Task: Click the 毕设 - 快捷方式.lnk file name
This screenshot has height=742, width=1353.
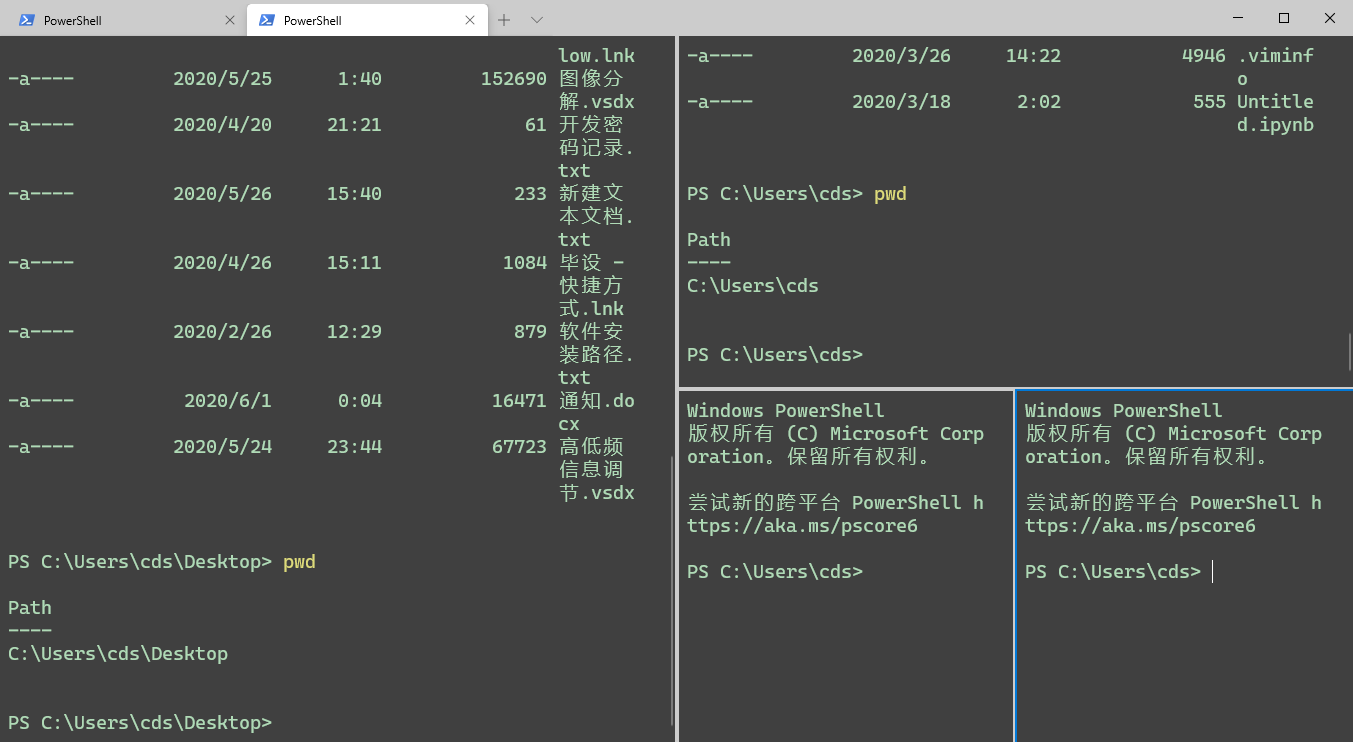Action: (592, 285)
